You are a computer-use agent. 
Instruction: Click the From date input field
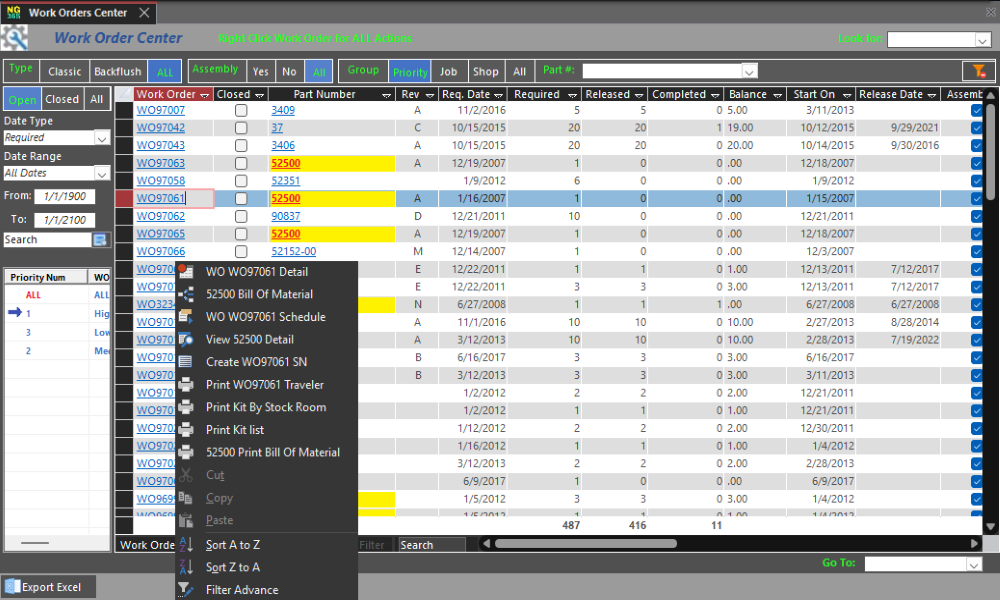pos(64,197)
